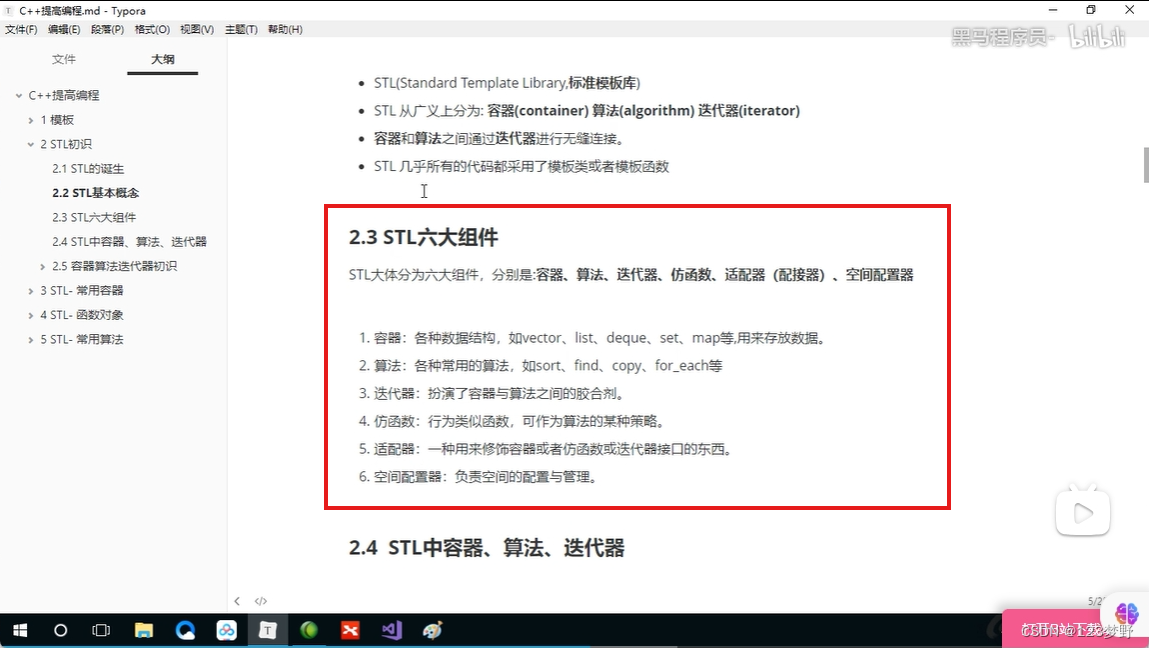Open Typora source code mode

[x=261, y=600]
